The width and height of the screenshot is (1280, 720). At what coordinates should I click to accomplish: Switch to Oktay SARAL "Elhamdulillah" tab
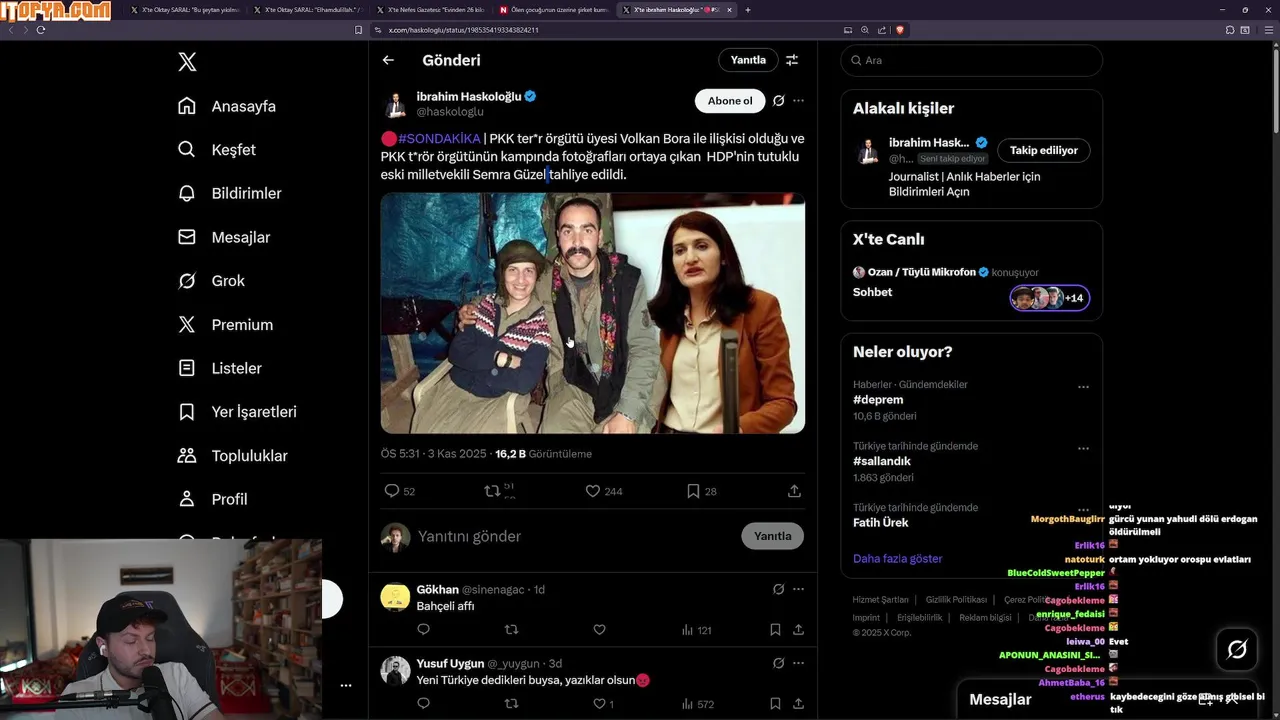coord(307,10)
